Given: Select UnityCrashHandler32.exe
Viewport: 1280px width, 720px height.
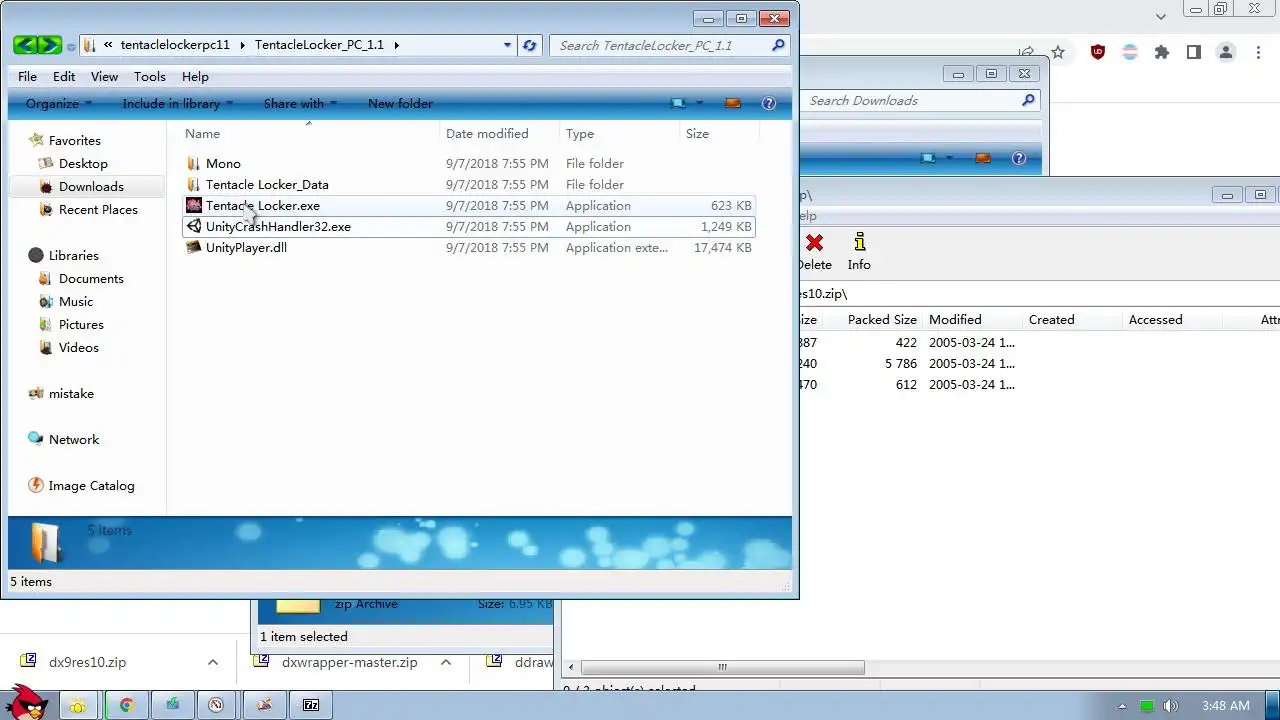Looking at the screenshot, I should click(278, 226).
